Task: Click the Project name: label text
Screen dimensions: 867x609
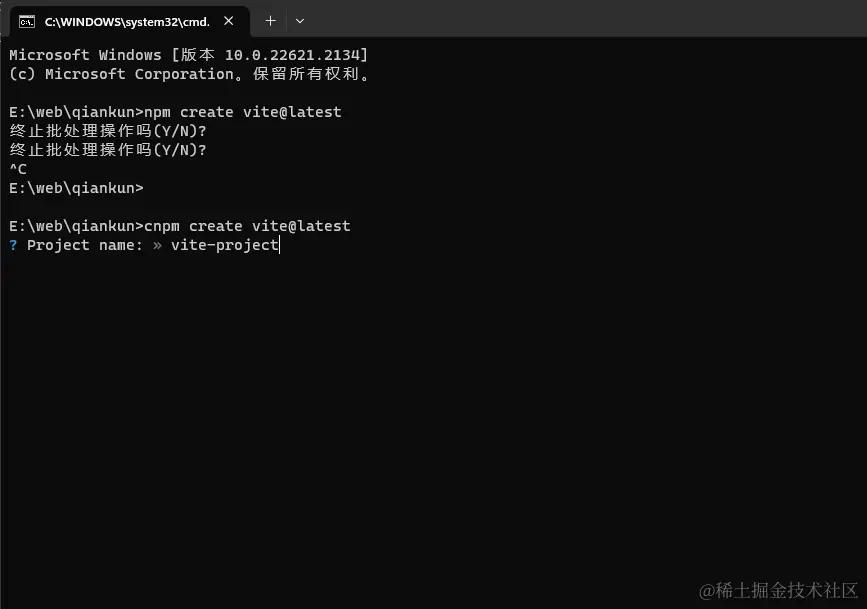Action: pyautogui.click(x=85, y=245)
